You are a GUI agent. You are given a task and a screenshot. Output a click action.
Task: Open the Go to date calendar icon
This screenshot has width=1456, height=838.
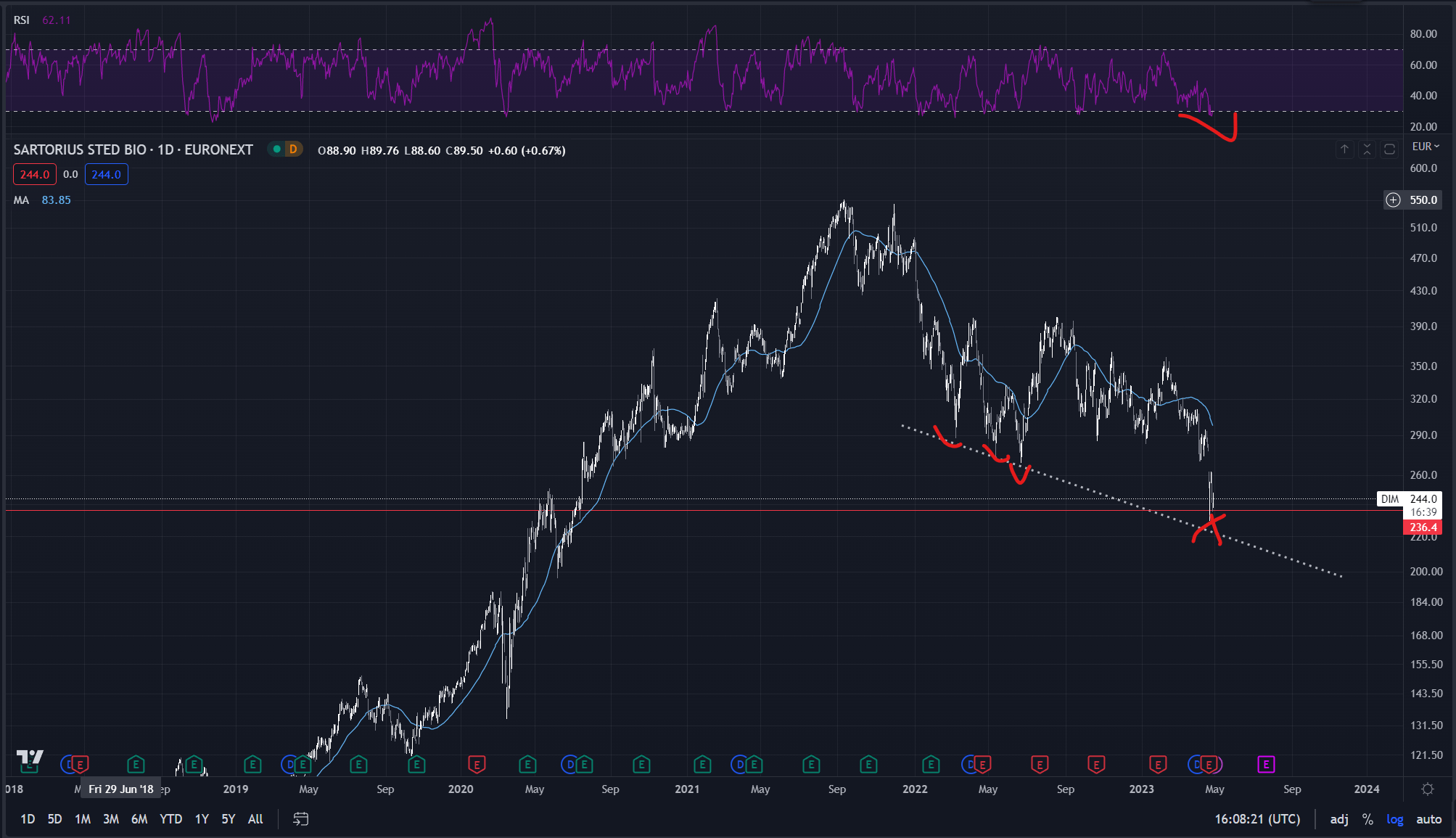300,819
